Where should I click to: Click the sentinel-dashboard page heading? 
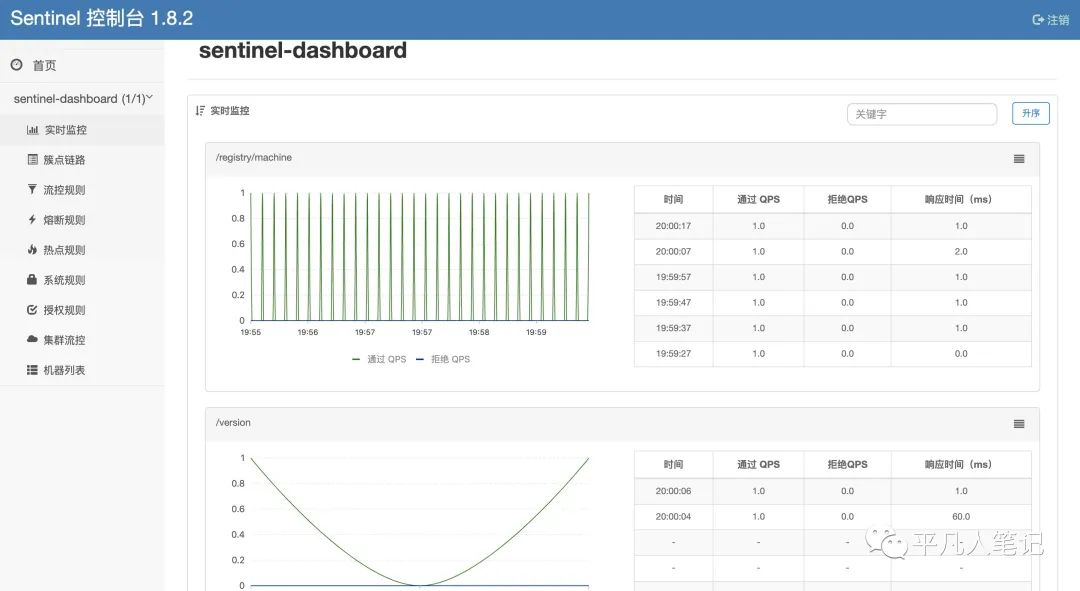(302, 50)
